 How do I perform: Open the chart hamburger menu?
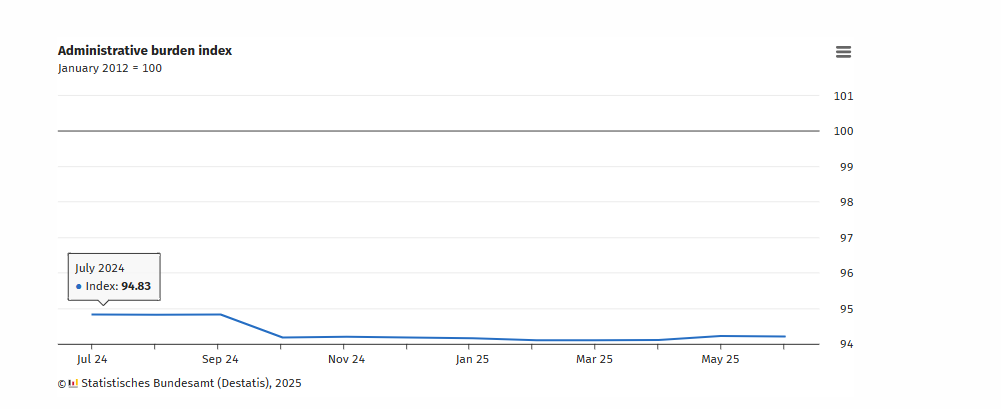click(843, 52)
